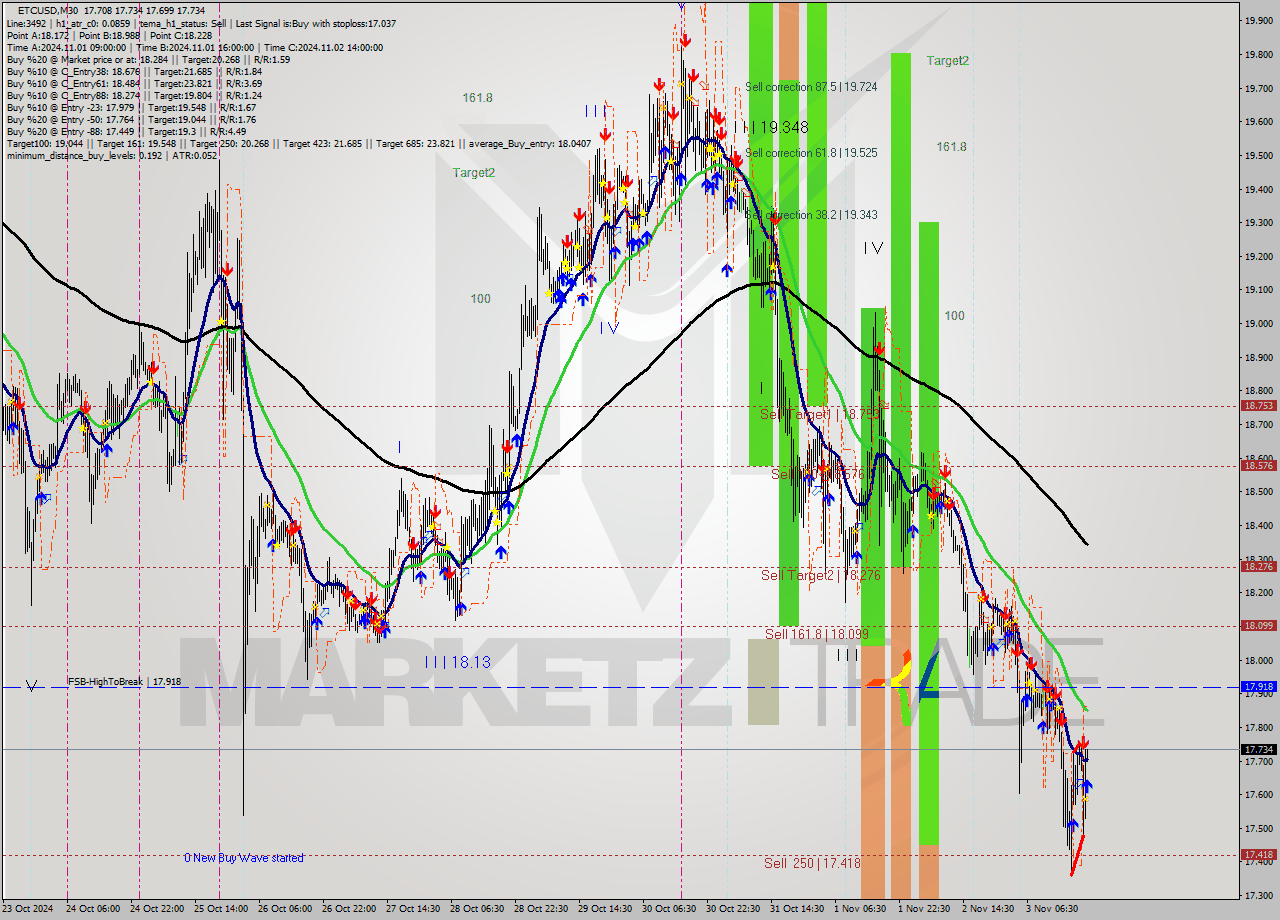Select the 'Buy %10 @ C_Entry88: 18.274' line
1280x920 pixels.
pyautogui.click(x=134, y=95)
